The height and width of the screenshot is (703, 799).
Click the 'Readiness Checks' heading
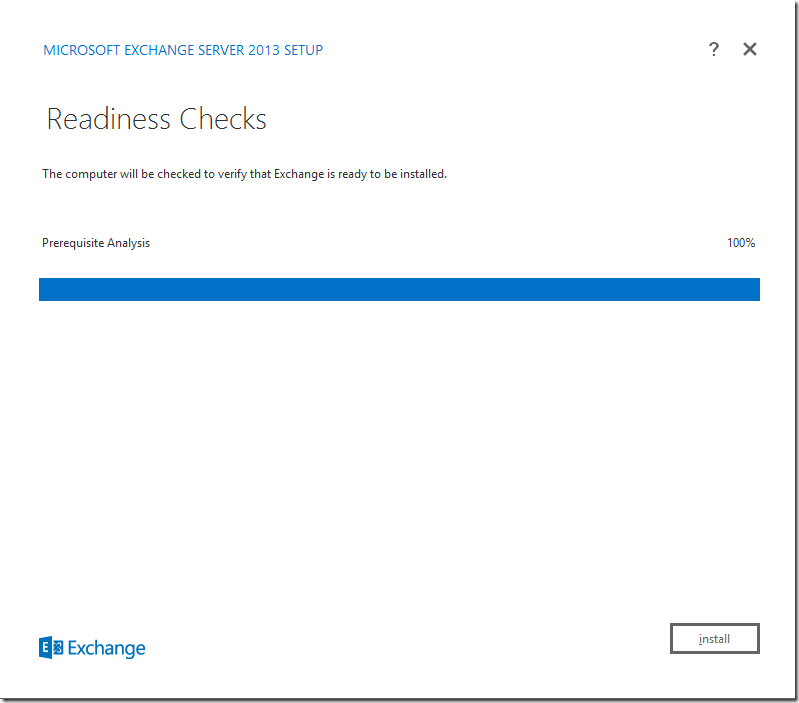click(x=156, y=119)
